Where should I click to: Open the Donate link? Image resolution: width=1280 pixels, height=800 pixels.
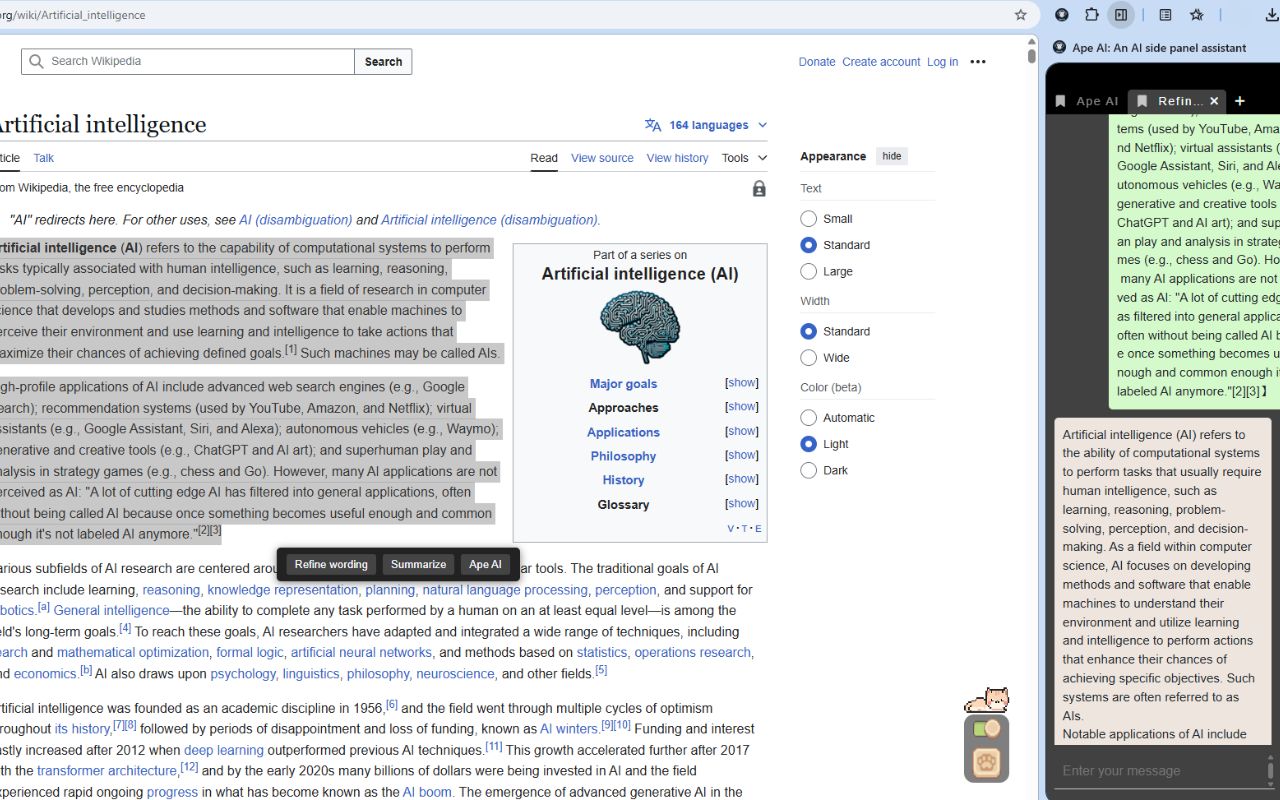817,62
